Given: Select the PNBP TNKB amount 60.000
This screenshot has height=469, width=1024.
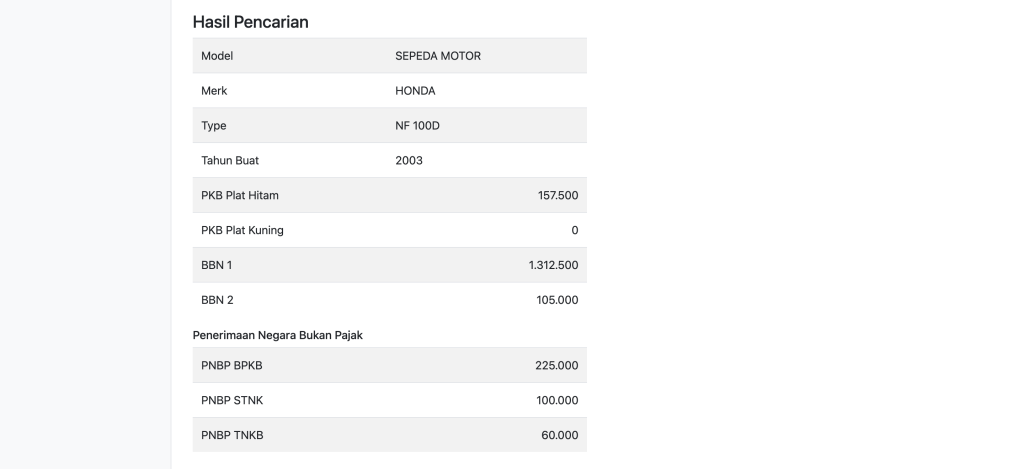Looking at the screenshot, I should [x=560, y=435].
